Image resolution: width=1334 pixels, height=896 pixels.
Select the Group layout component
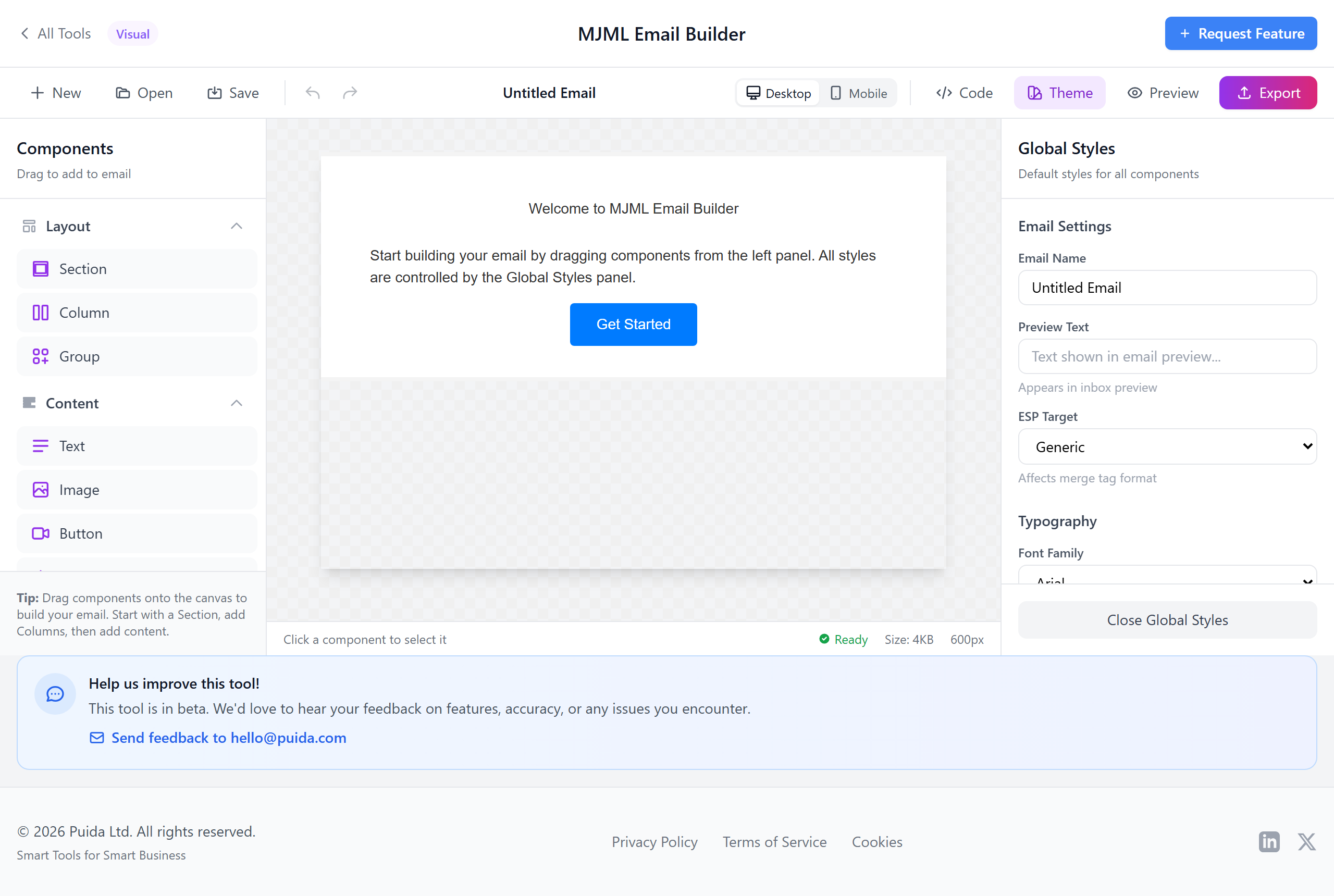[137, 356]
